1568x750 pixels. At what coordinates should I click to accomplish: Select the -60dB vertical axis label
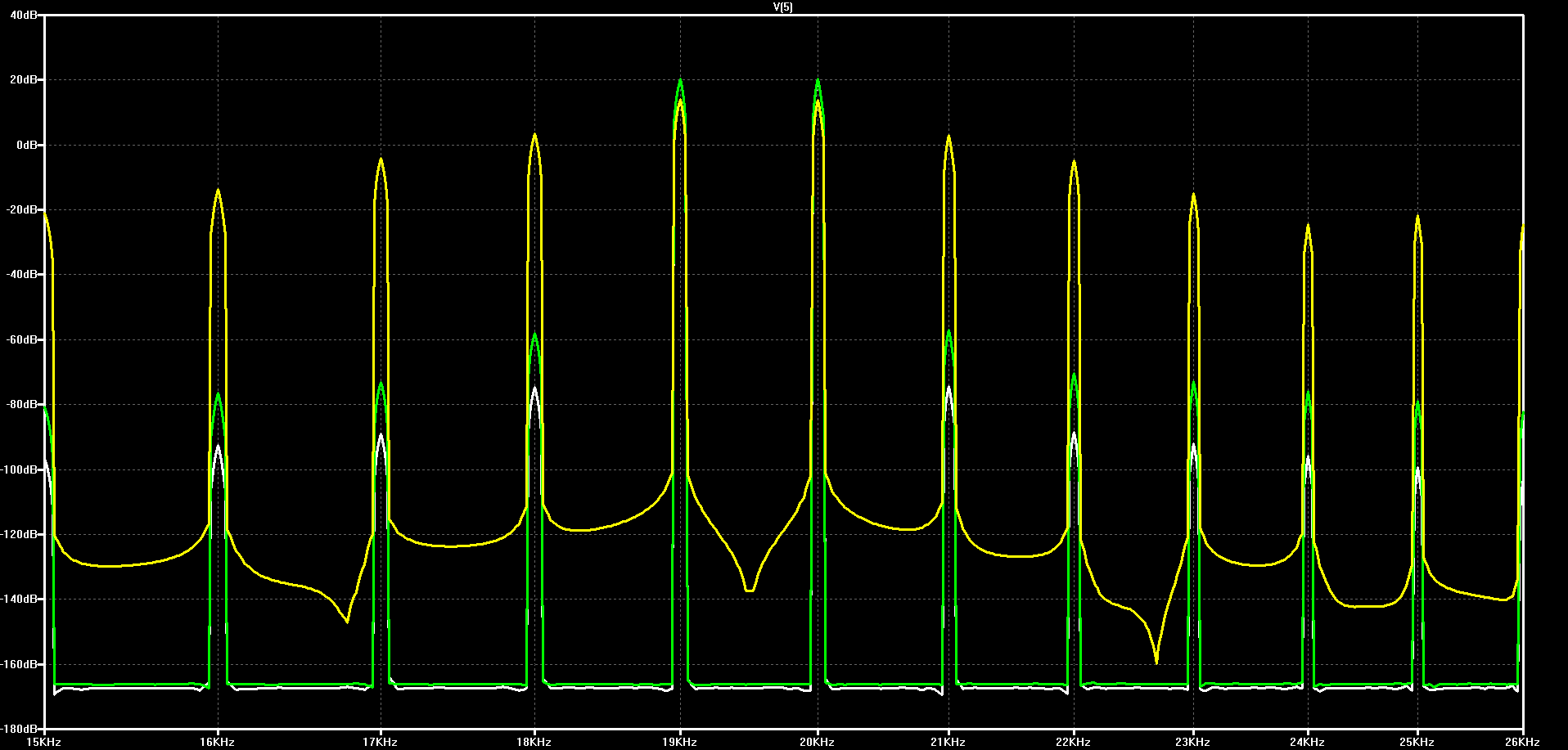(x=22, y=339)
